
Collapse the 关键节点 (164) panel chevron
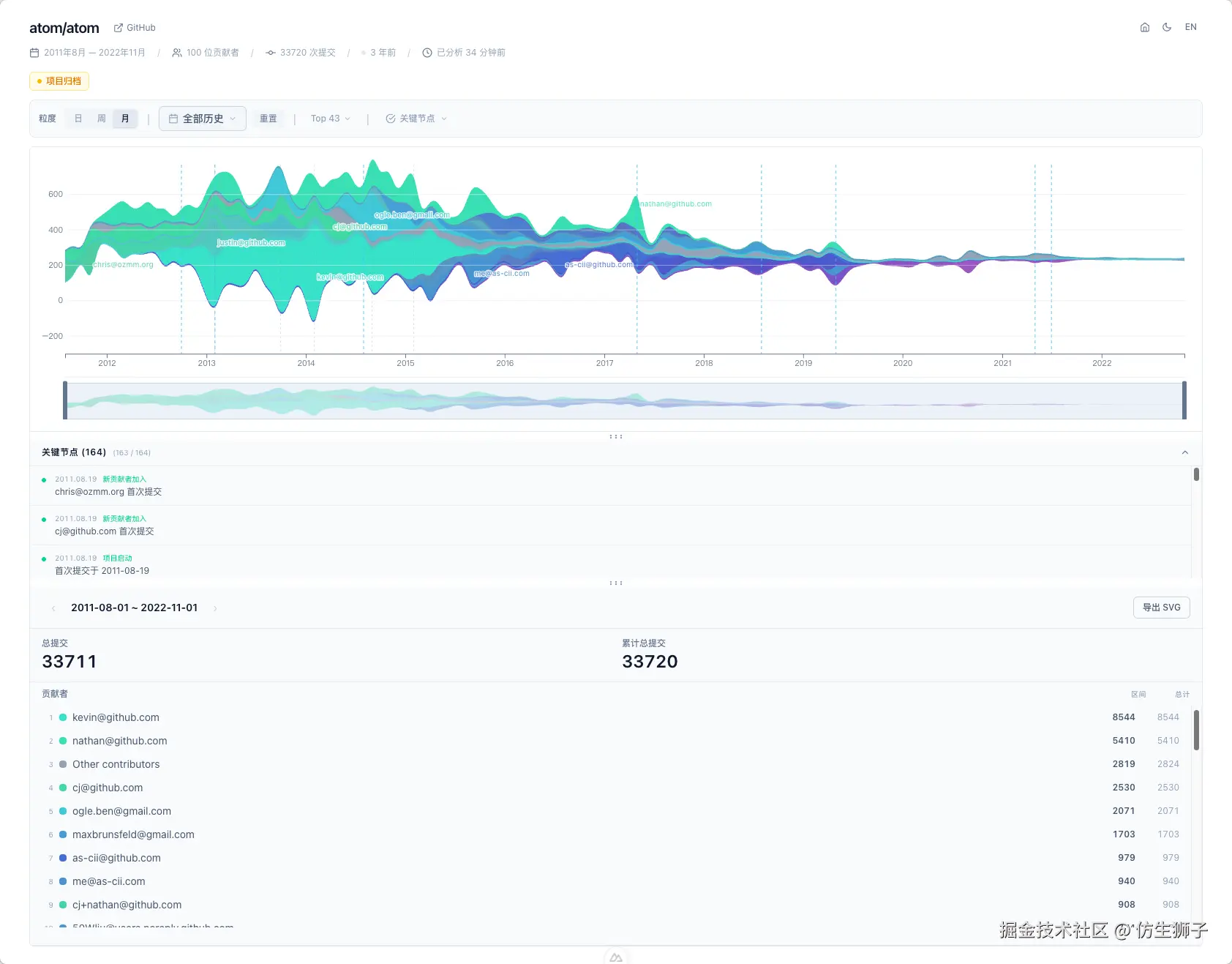pyautogui.click(x=1185, y=452)
